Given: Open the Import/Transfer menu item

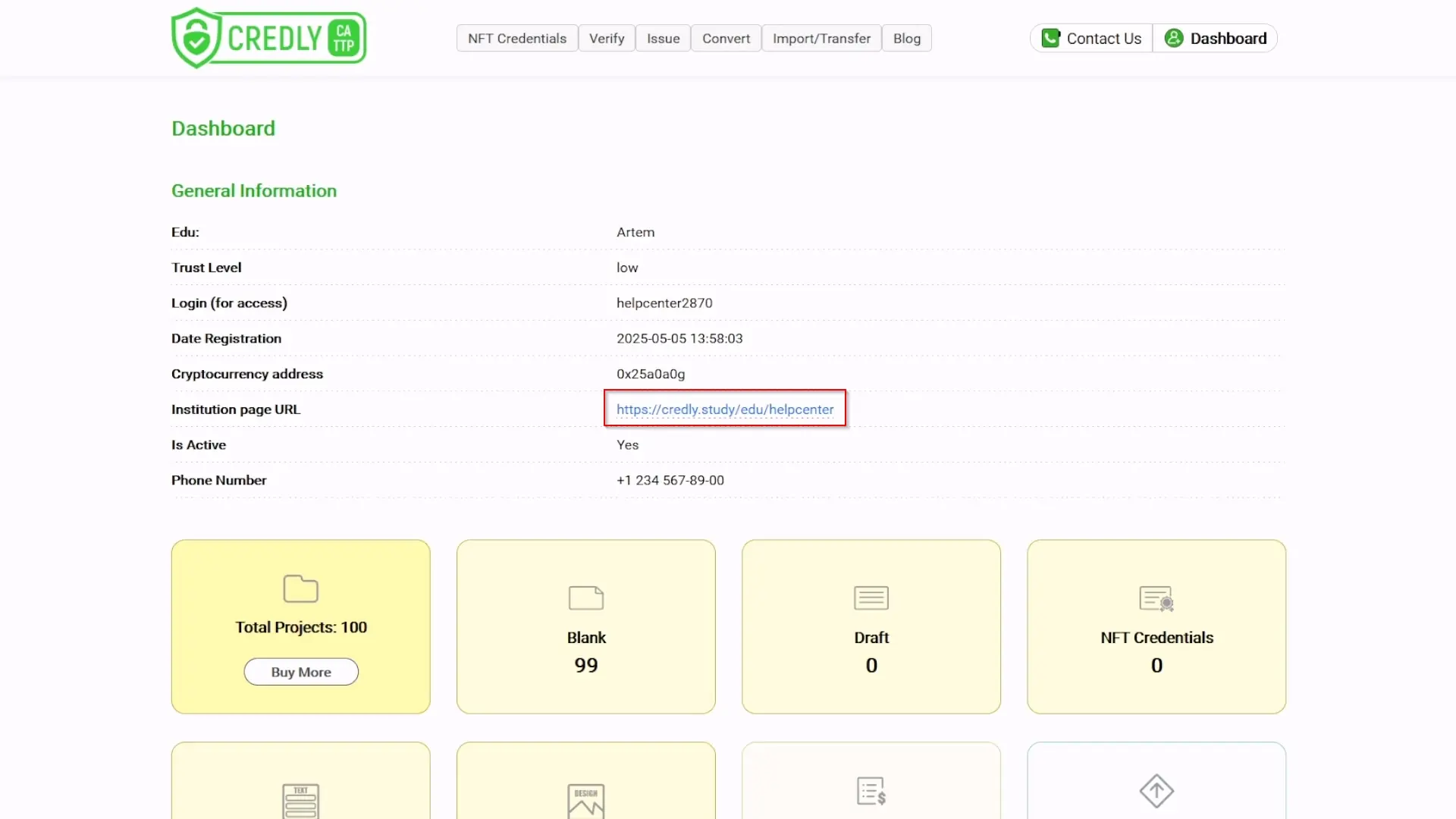Looking at the screenshot, I should 821,38.
